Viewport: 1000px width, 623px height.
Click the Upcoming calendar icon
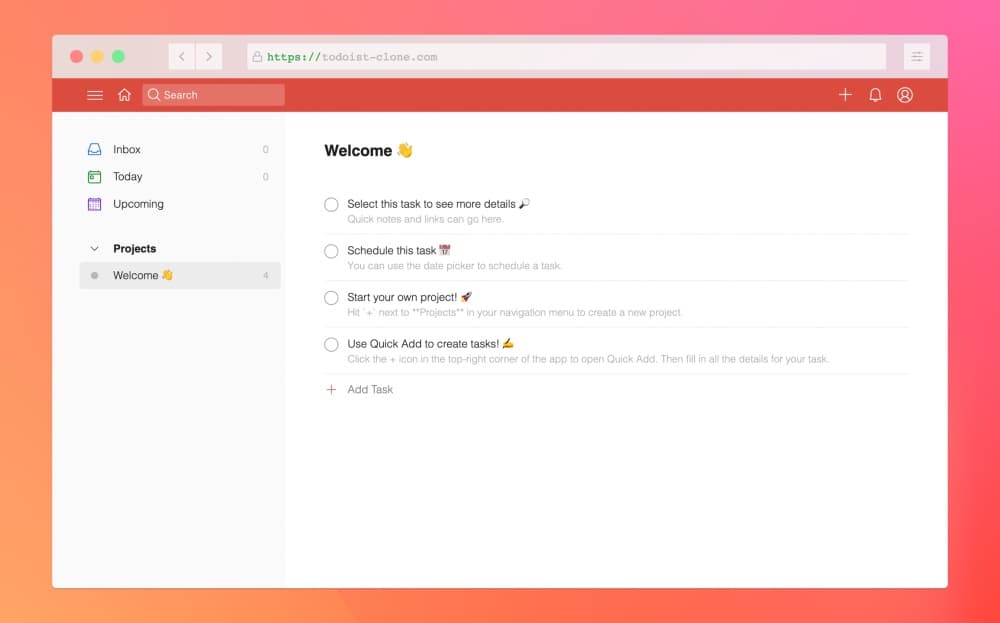point(94,203)
